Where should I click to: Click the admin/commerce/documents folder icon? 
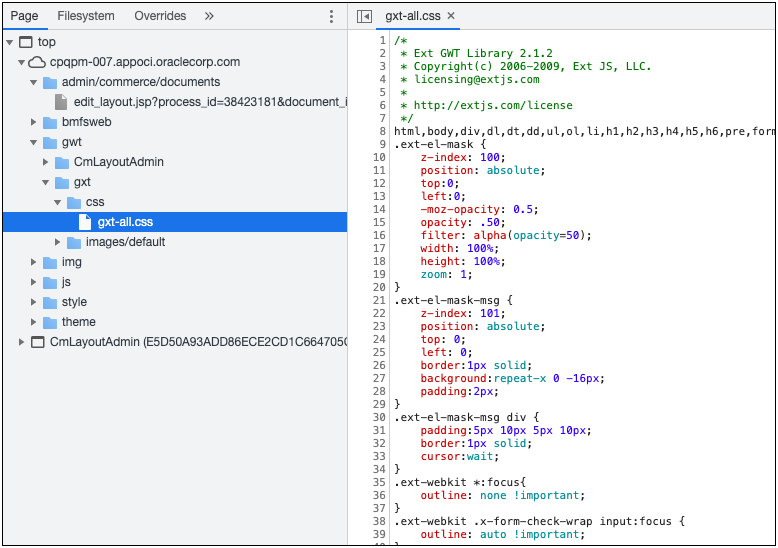[x=50, y=82]
